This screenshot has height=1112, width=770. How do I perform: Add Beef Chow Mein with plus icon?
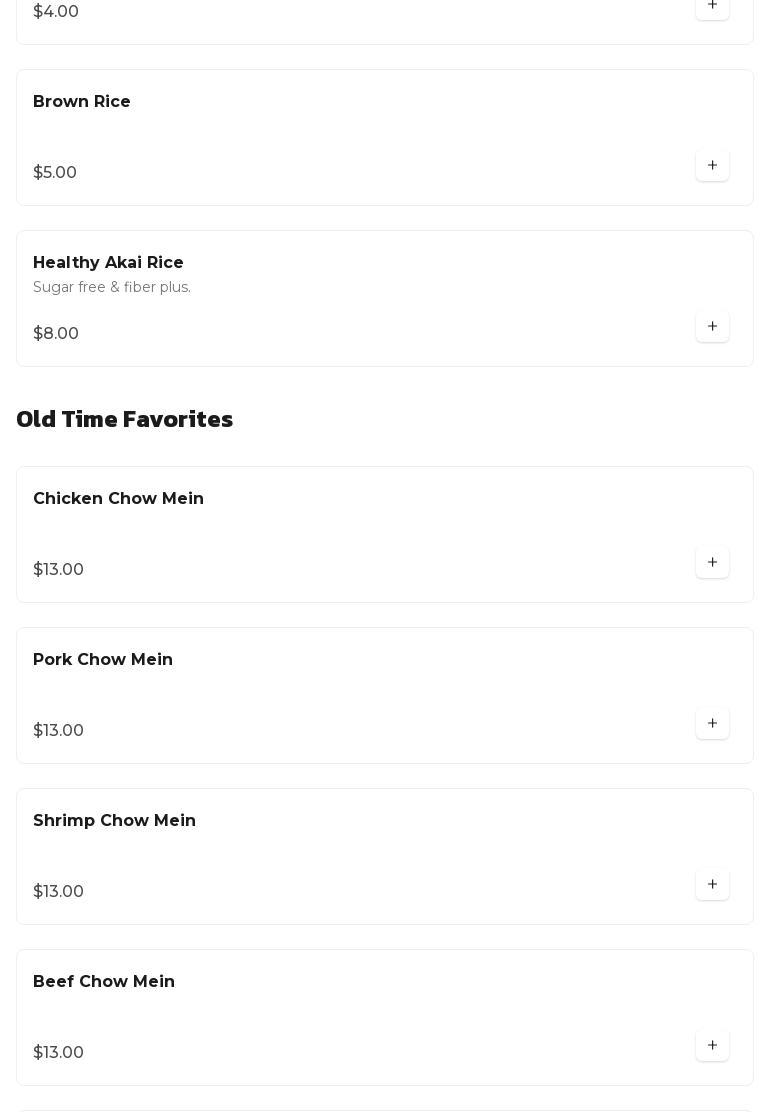(x=713, y=1045)
